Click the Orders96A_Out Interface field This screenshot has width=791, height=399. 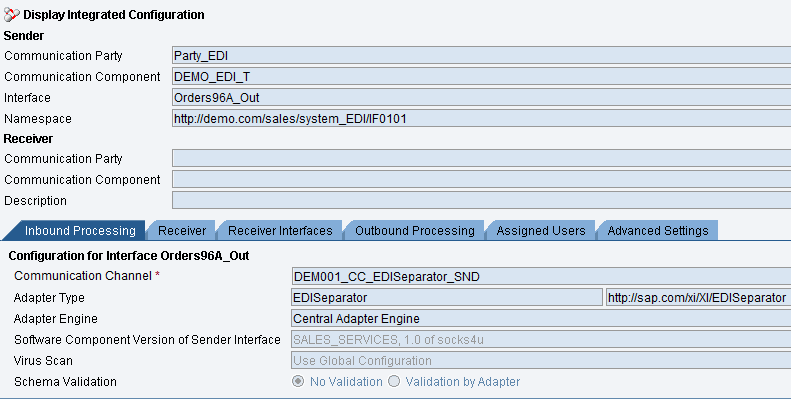[481, 97]
